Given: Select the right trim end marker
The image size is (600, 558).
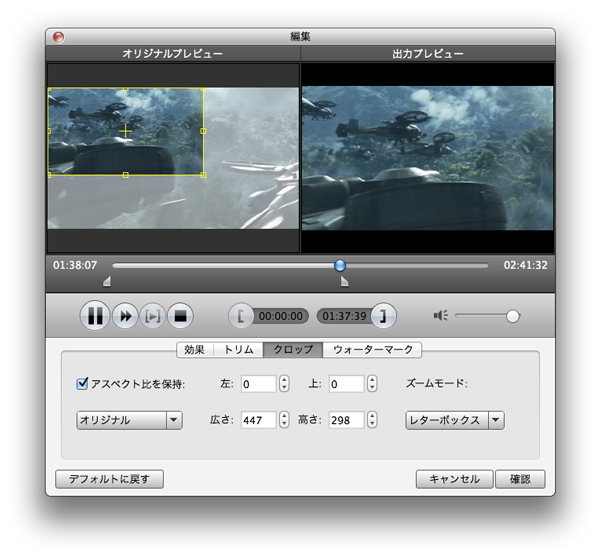Looking at the screenshot, I should click(344, 282).
